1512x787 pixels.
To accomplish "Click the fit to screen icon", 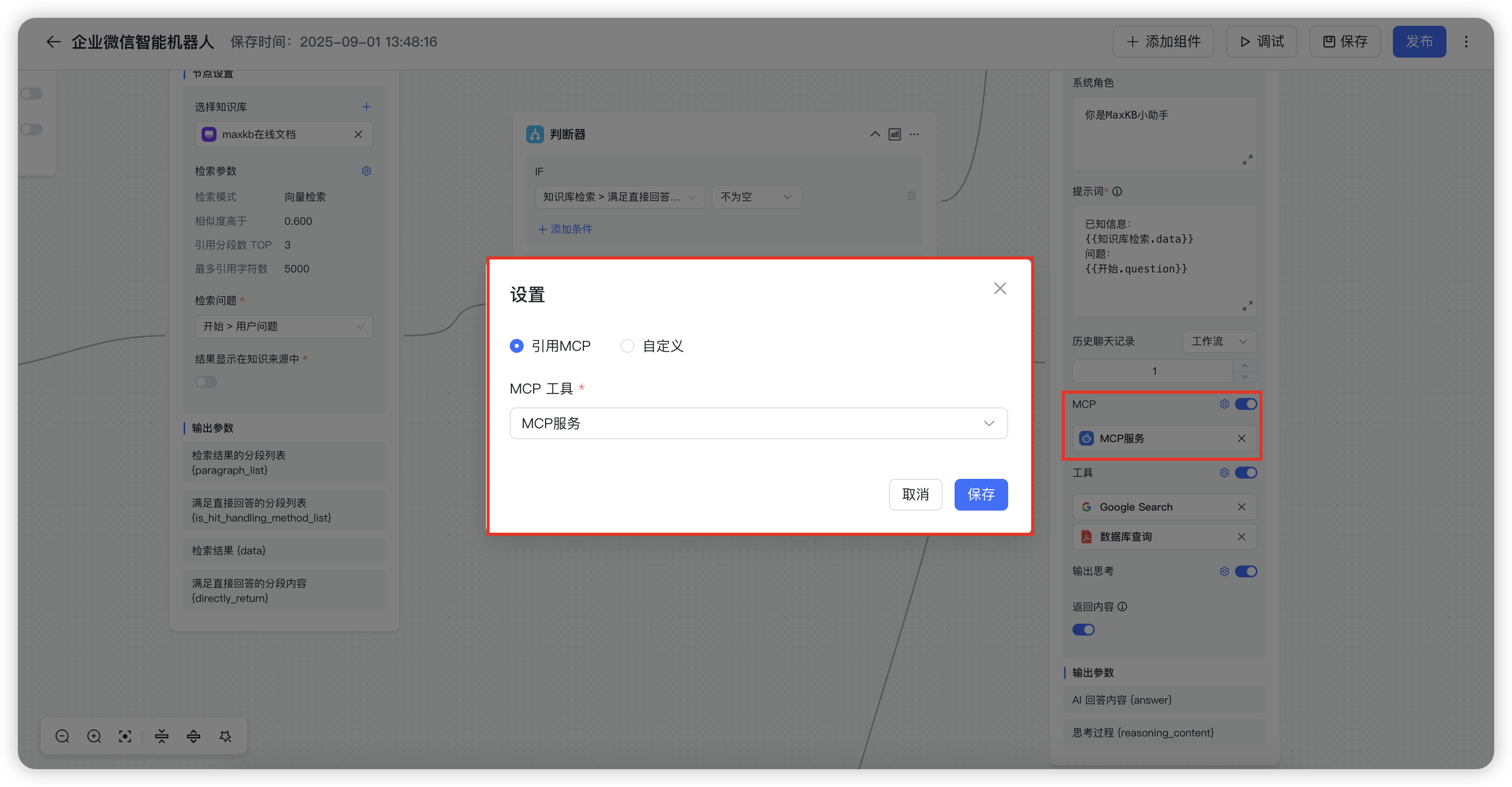I will (125, 736).
